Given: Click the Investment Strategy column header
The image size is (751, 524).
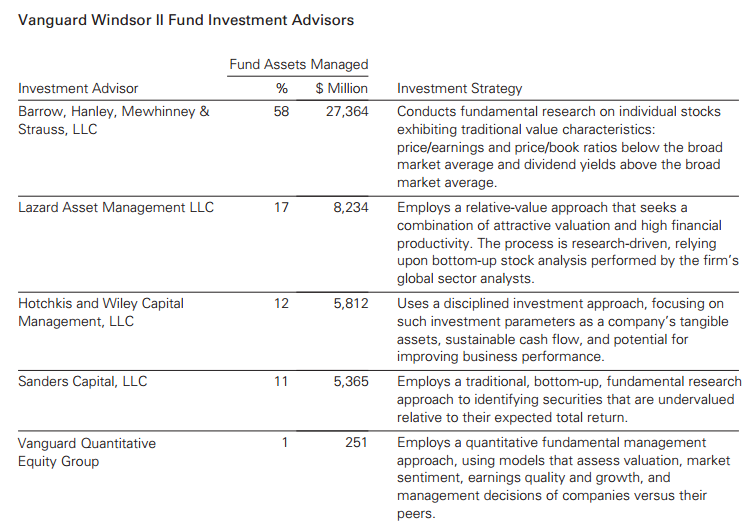Looking at the screenshot, I should click(x=459, y=89).
